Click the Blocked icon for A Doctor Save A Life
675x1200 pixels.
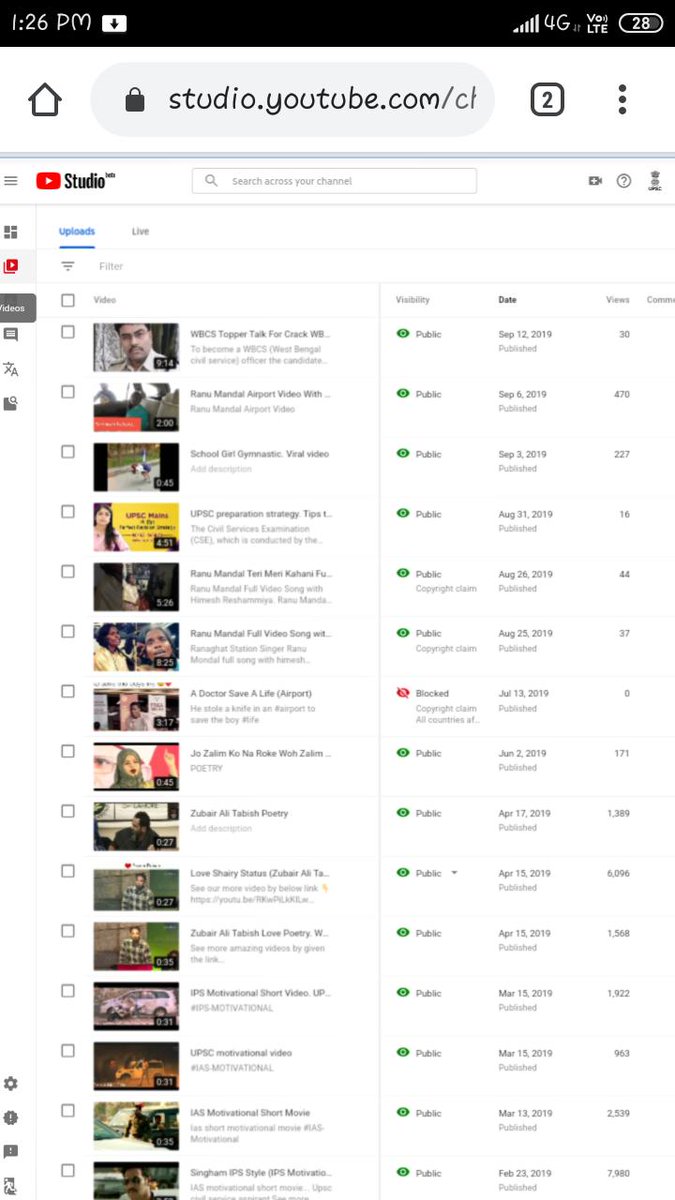click(x=403, y=693)
